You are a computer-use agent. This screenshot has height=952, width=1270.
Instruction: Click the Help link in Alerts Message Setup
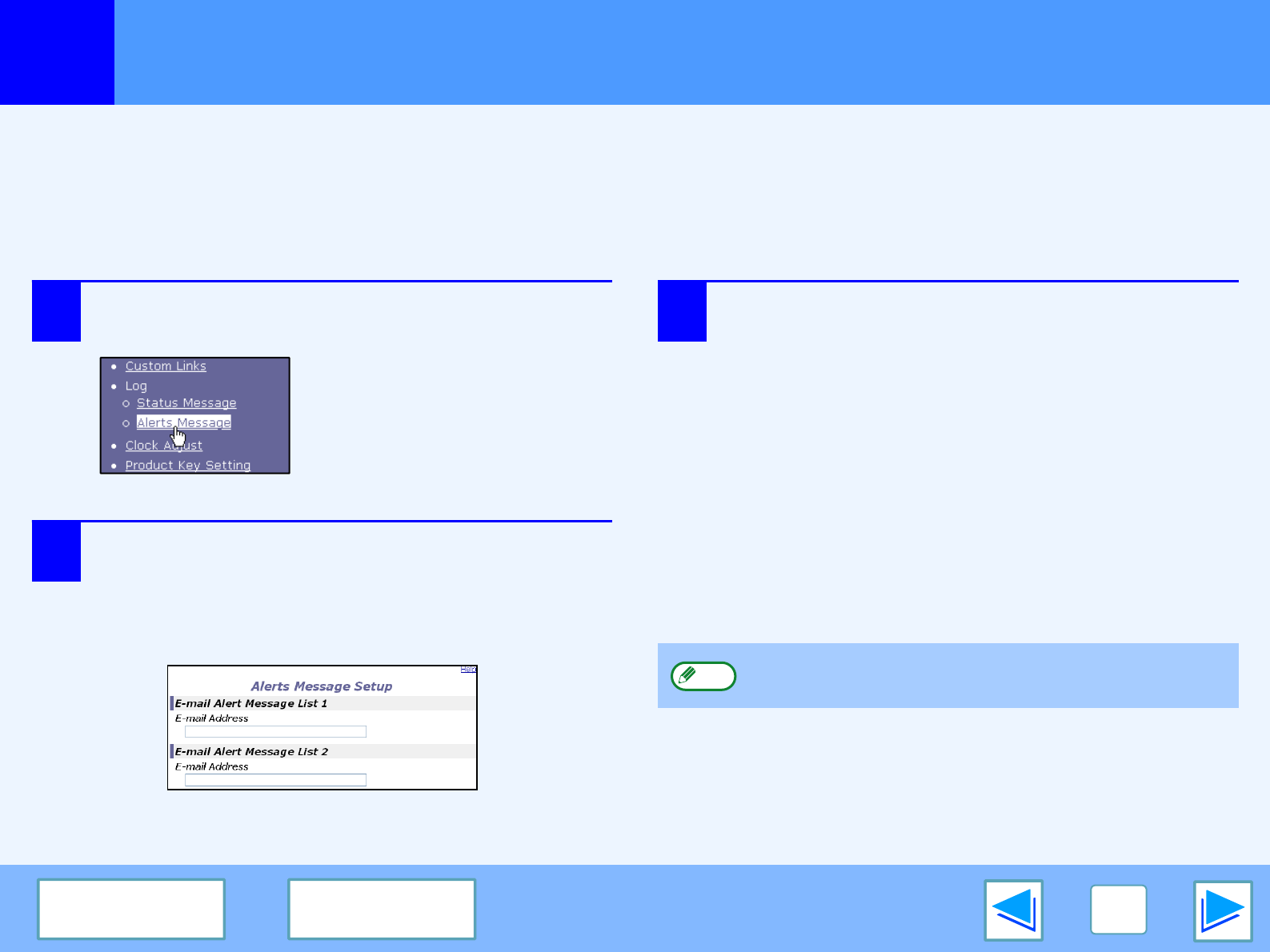tap(468, 670)
